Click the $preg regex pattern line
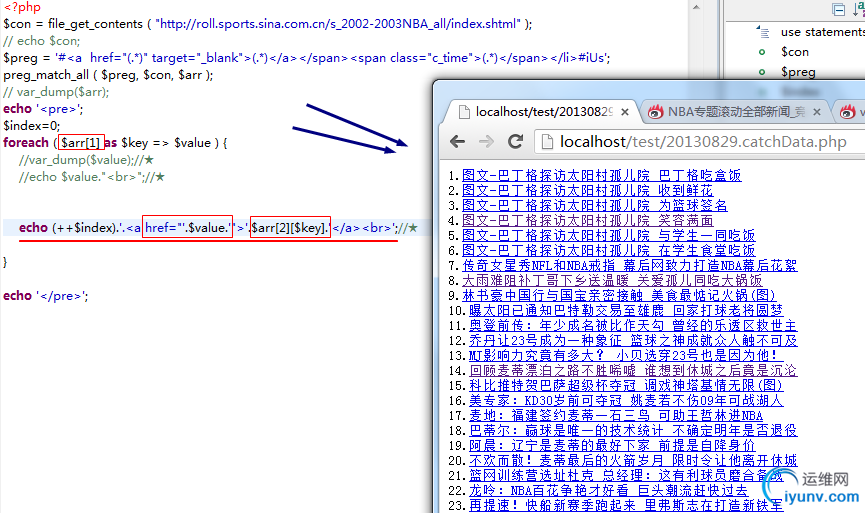The width and height of the screenshot is (865, 513). (307, 58)
